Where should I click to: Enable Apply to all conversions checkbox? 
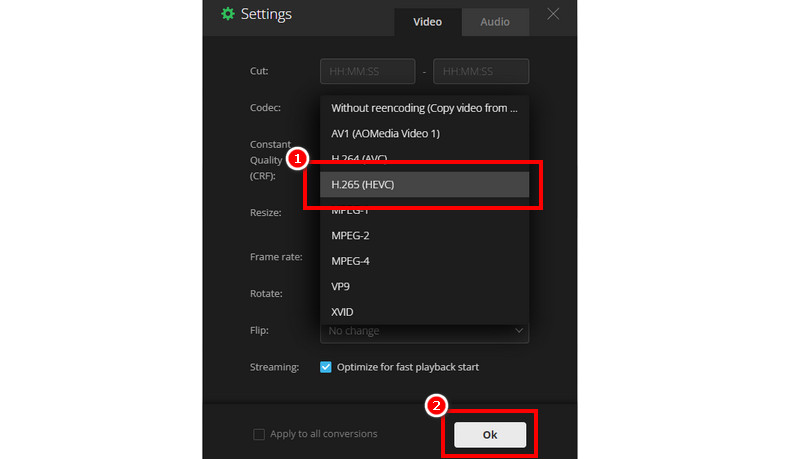[x=259, y=434]
